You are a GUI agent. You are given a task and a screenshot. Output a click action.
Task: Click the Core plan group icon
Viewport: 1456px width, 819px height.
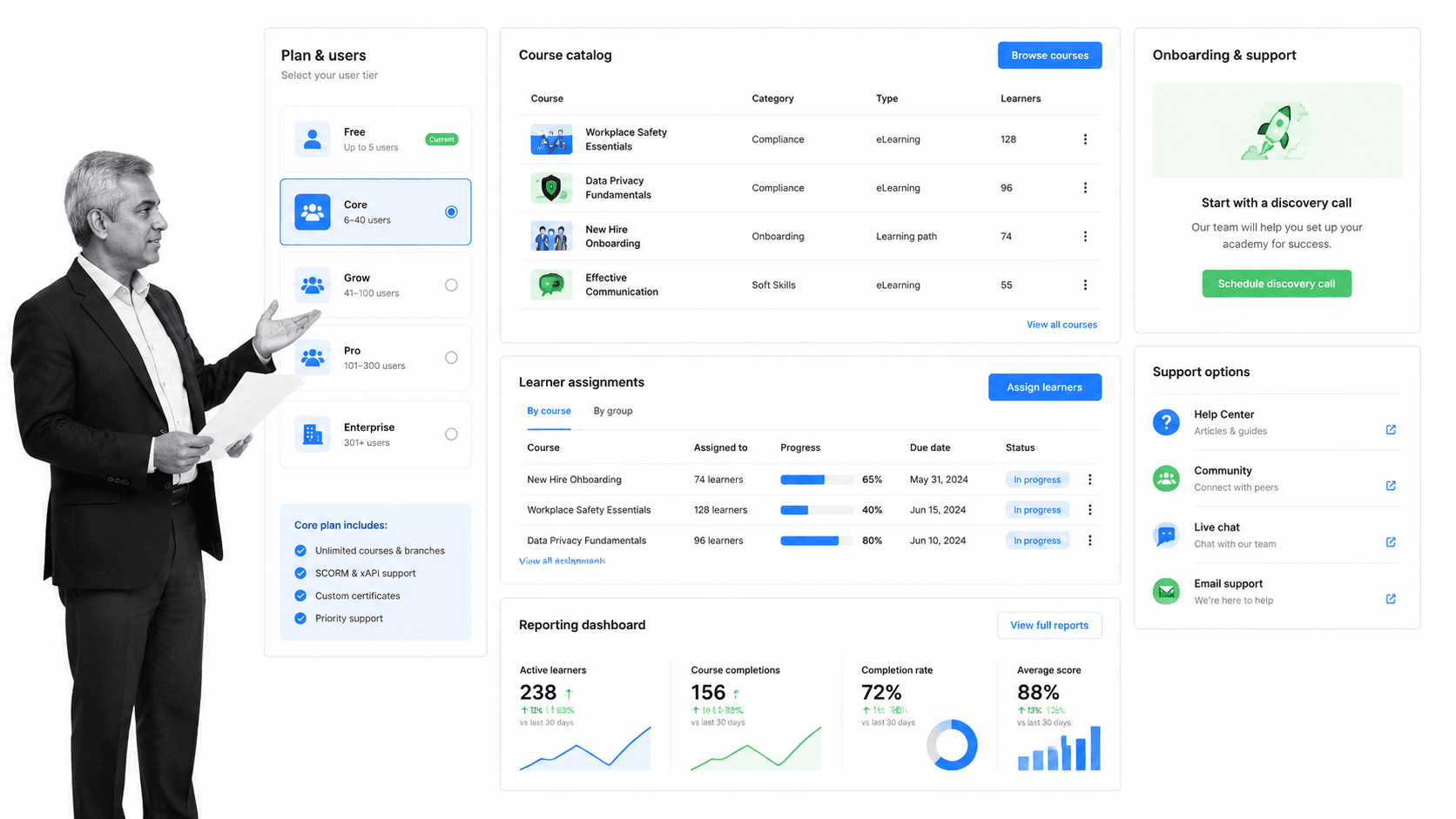(312, 211)
